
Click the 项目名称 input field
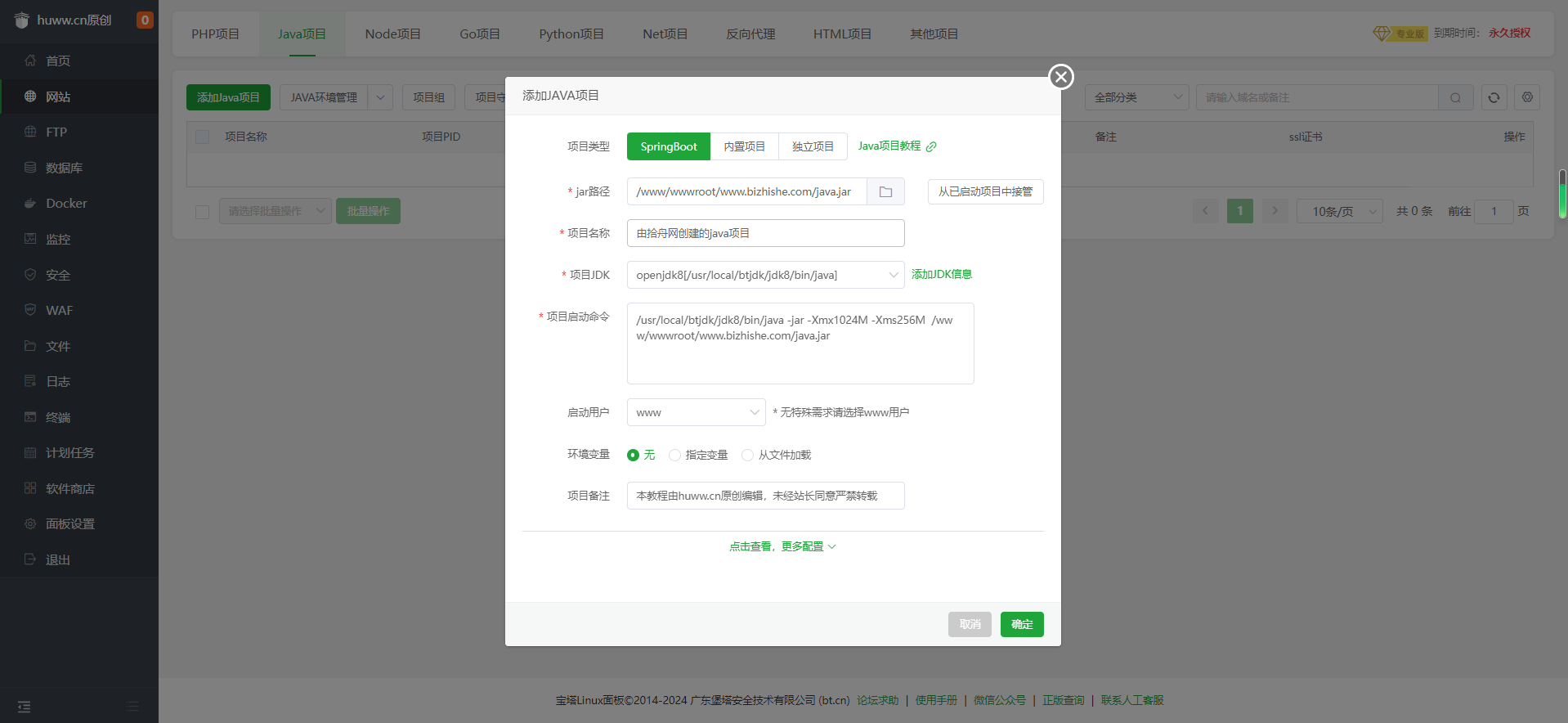coord(765,233)
